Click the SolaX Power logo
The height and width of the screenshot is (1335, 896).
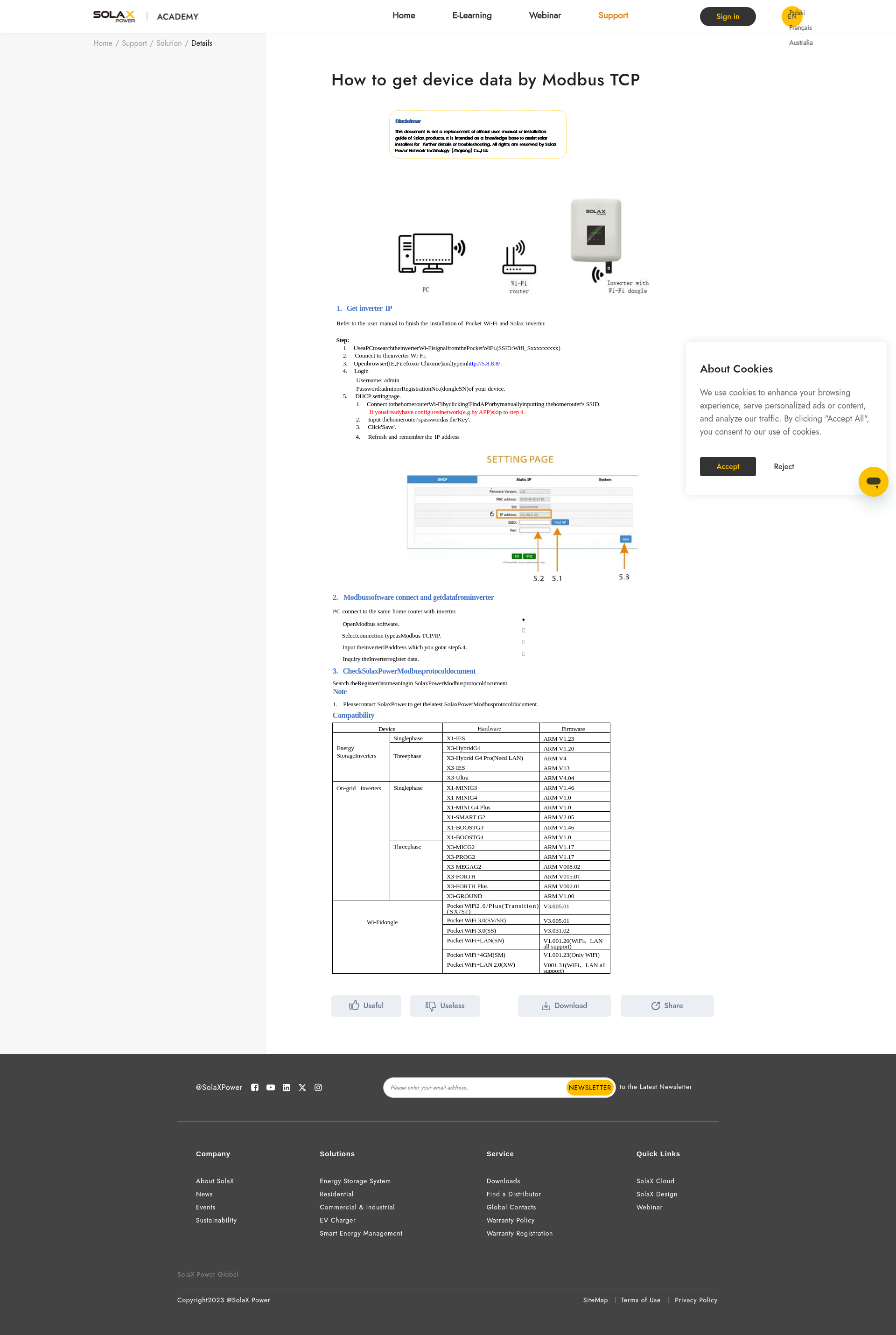point(114,16)
